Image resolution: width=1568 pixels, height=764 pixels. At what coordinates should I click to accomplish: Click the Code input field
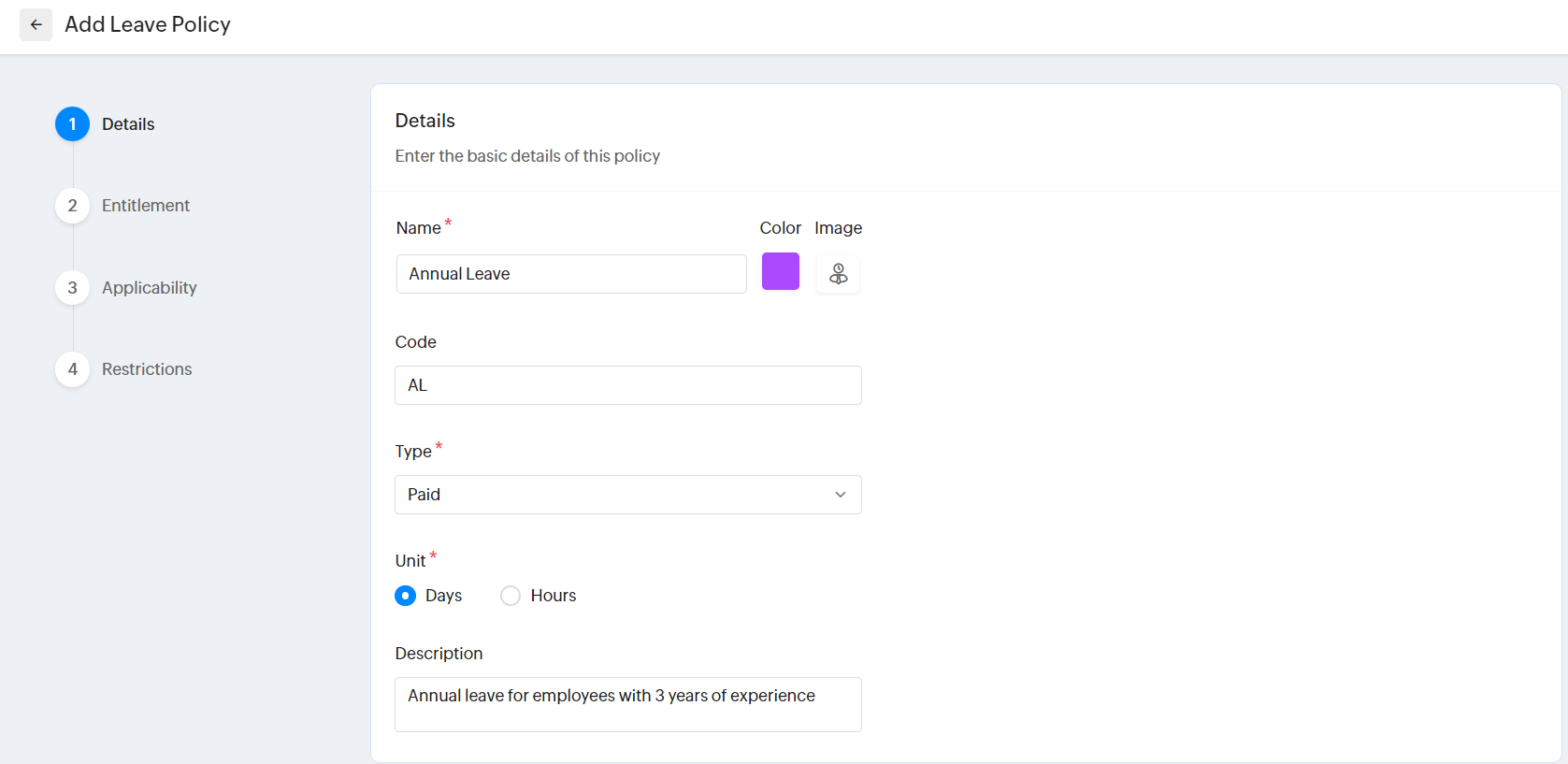(628, 385)
